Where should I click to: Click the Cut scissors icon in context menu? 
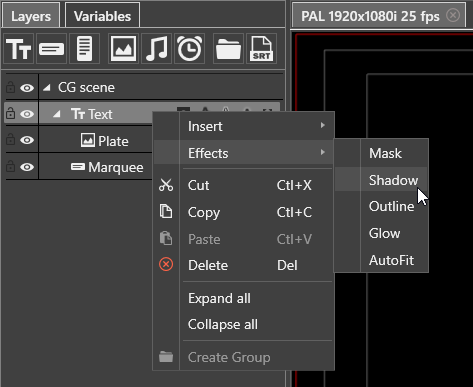coord(166,185)
